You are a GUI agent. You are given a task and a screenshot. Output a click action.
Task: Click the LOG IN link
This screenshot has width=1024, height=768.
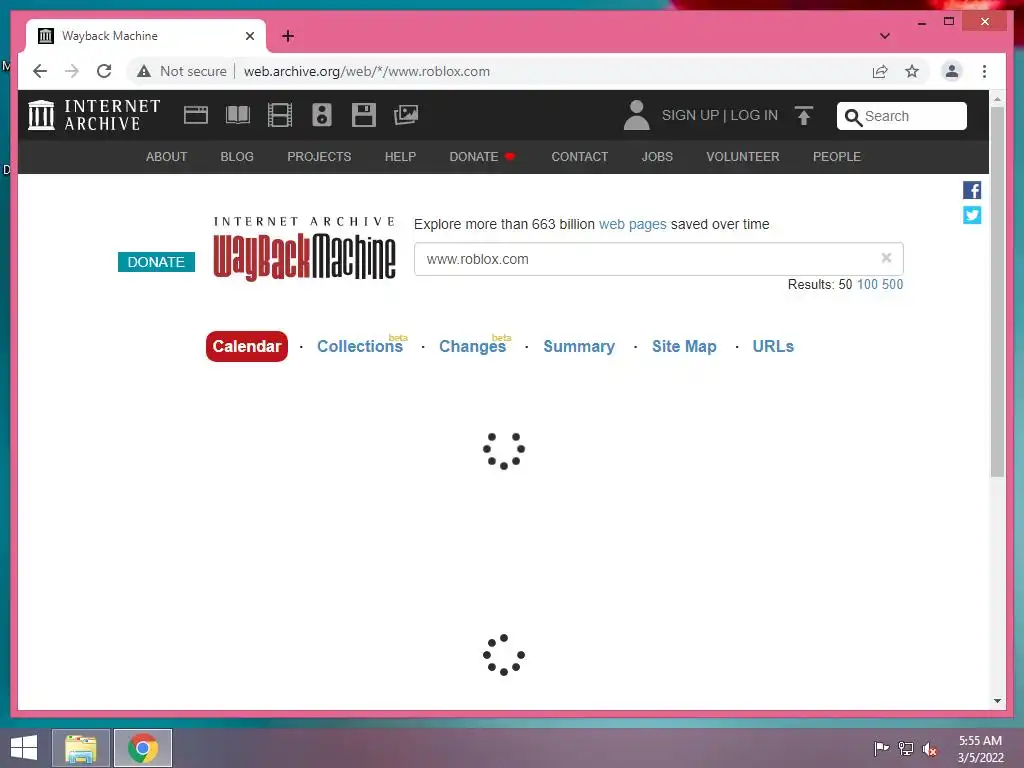(x=754, y=116)
